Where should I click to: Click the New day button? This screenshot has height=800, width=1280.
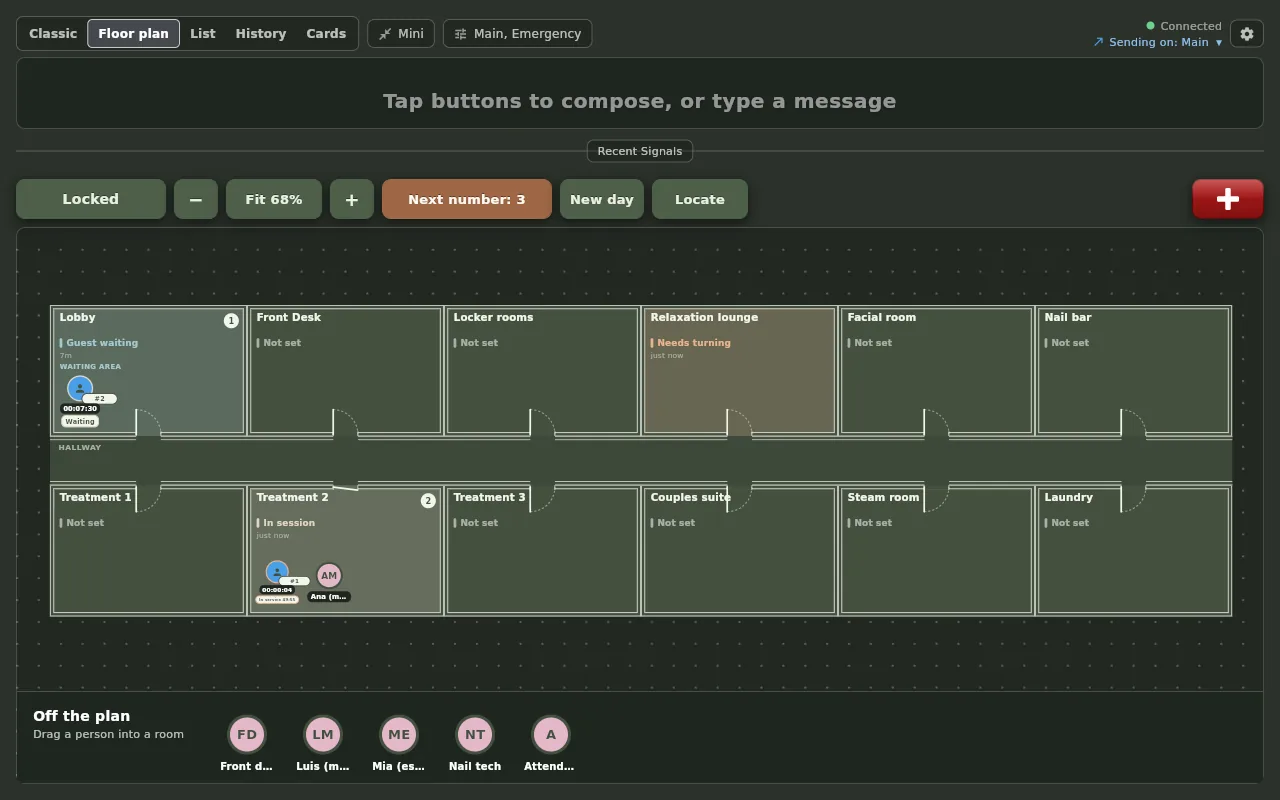pos(602,199)
